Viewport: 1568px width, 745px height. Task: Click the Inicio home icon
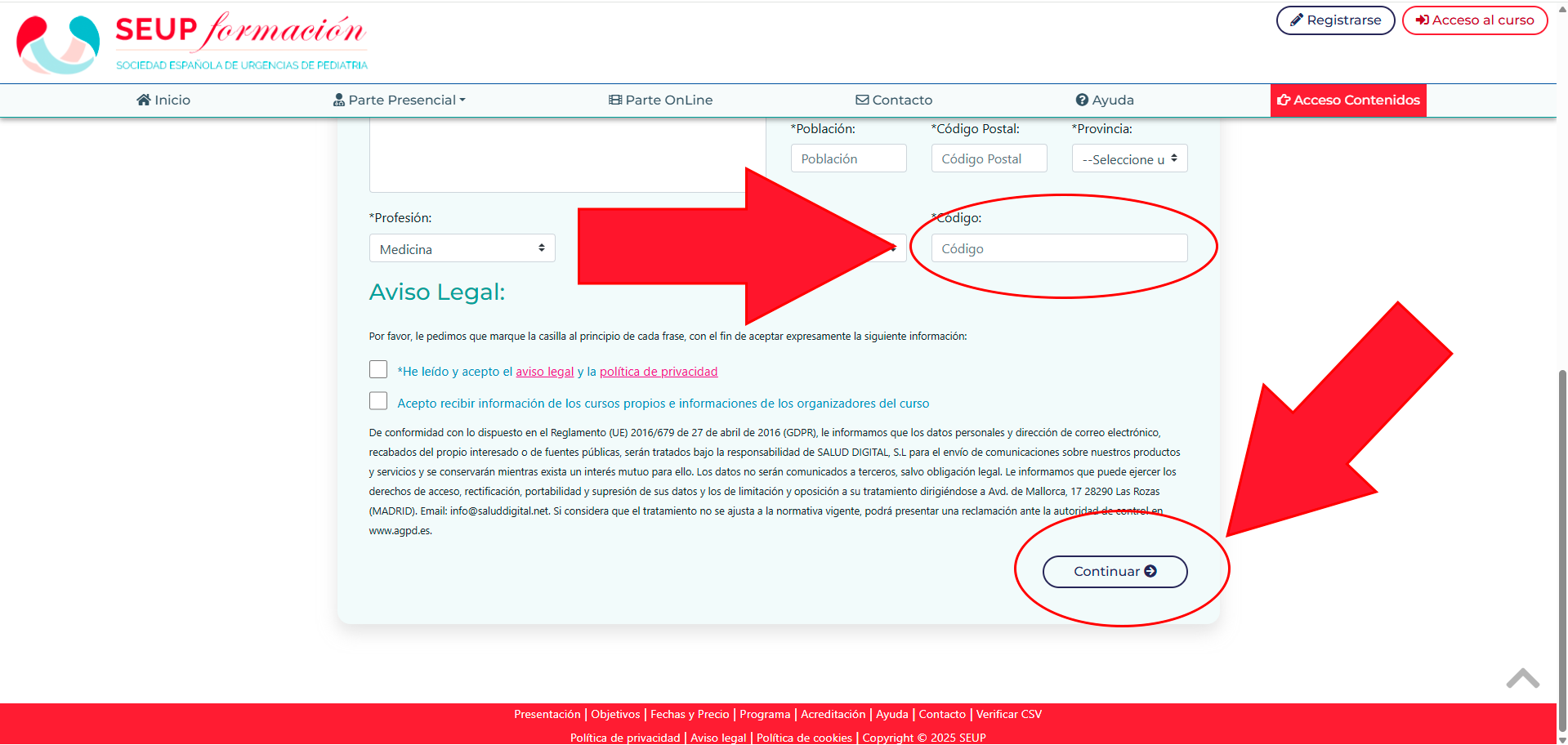[144, 100]
